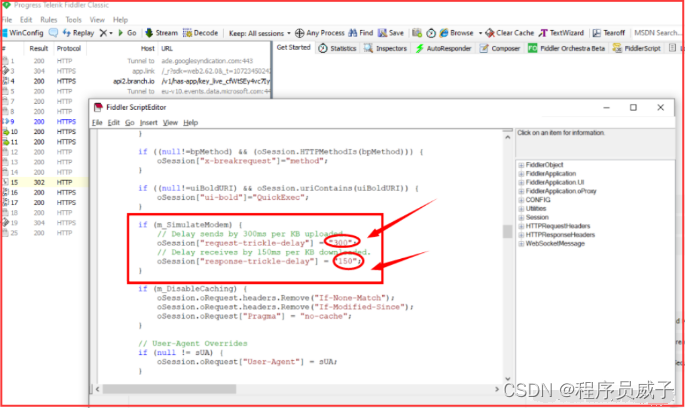Open ScriptEditor Go menu
Viewport: 689px width, 409px height.
pyautogui.click(x=130, y=123)
